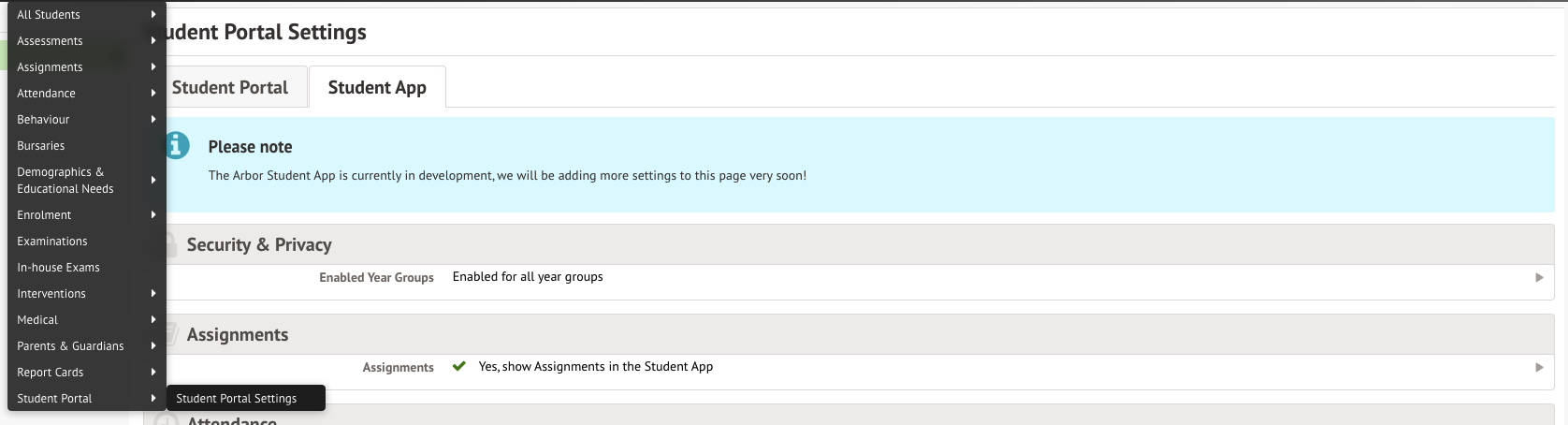Choose Bursaries in the side menu
Image resolution: width=1568 pixels, height=425 pixels.
click(41, 146)
